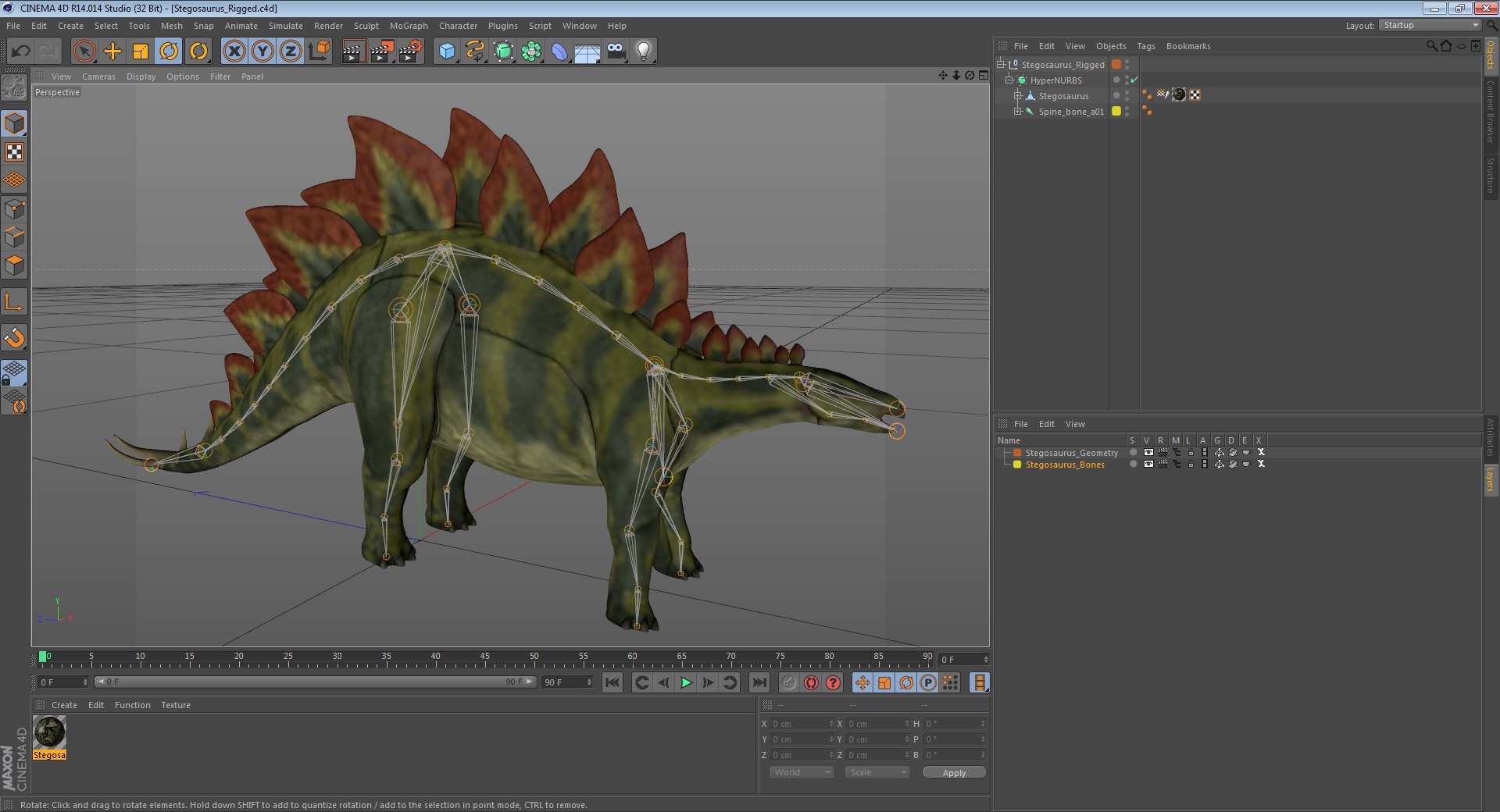Toggle the HyperNURBS enable checkmark

click(x=1134, y=80)
